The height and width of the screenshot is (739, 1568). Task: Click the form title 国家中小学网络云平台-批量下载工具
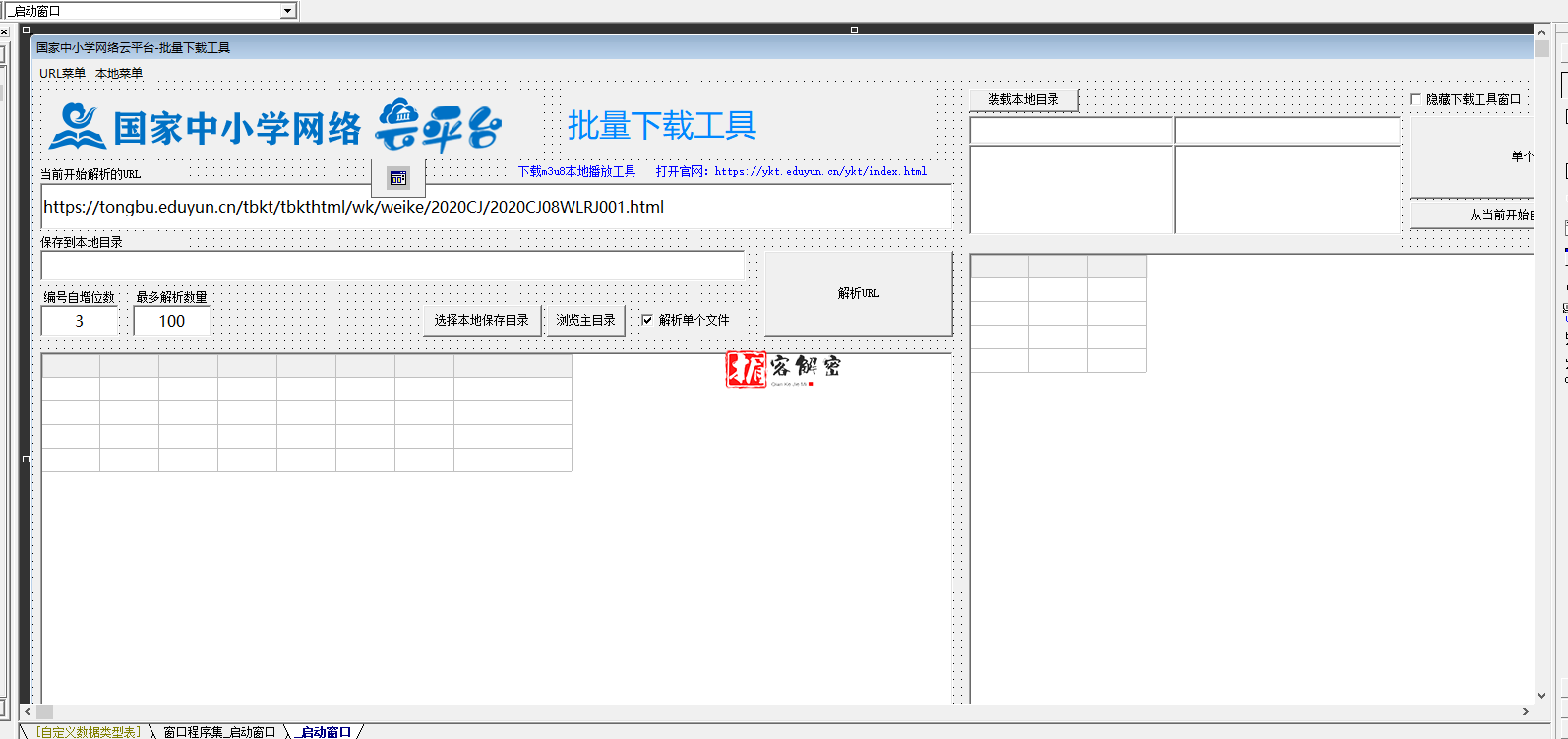pyautogui.click(x=133, y=47)
